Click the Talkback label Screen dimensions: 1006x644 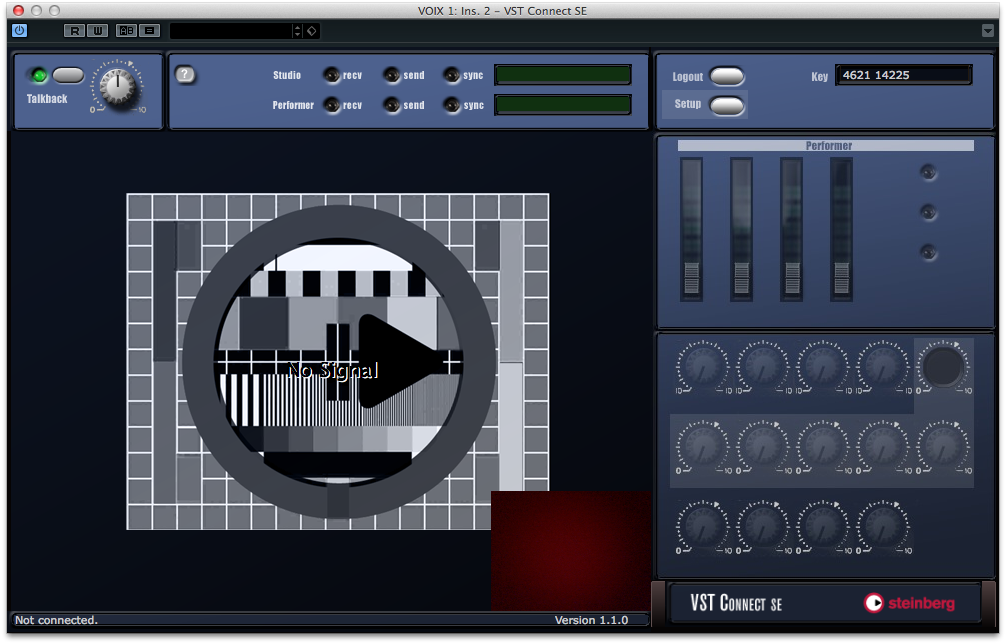click(x=47, y=99)
